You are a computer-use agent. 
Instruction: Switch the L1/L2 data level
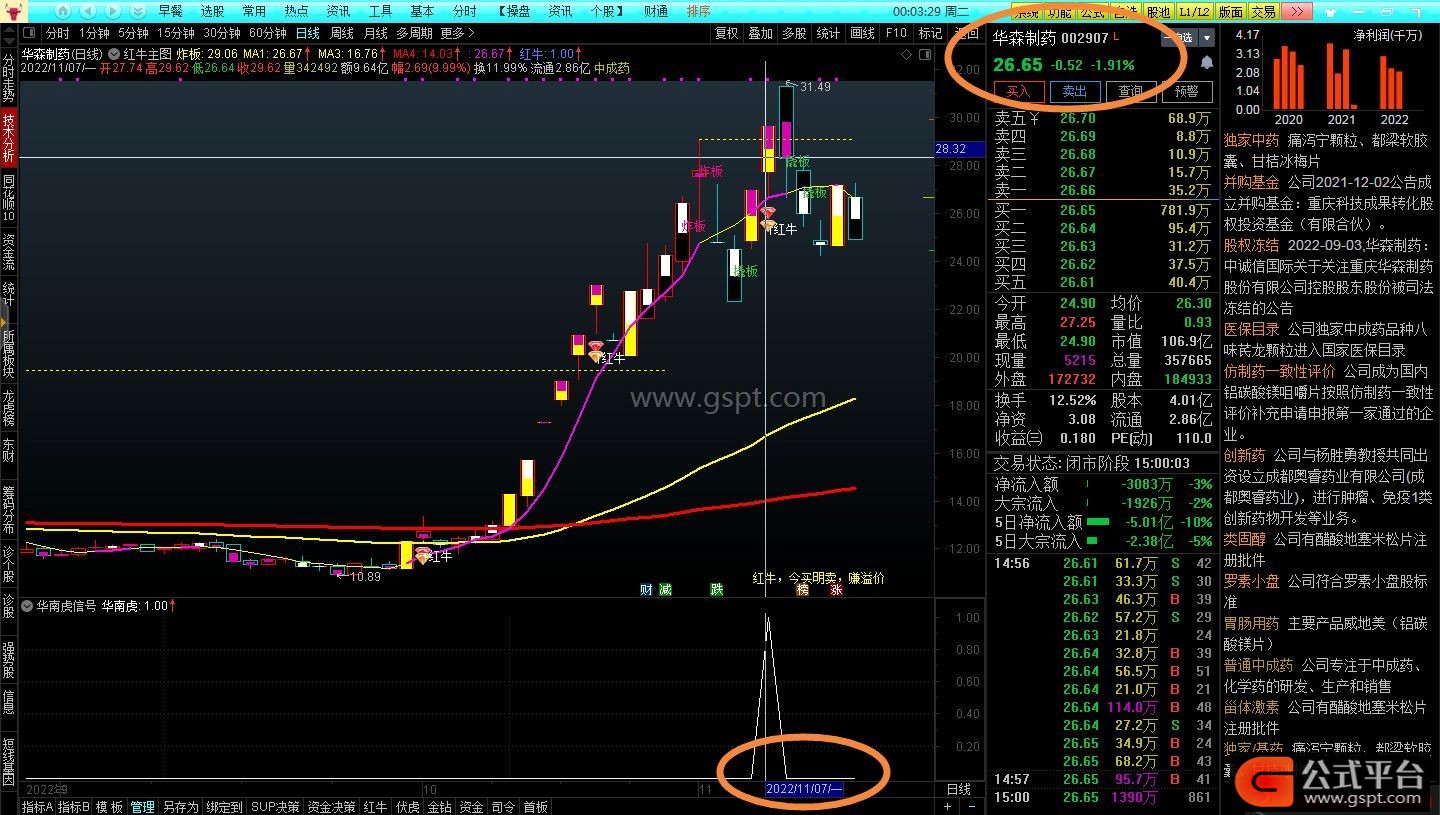pyautogui.click(x=1194, y=12)
